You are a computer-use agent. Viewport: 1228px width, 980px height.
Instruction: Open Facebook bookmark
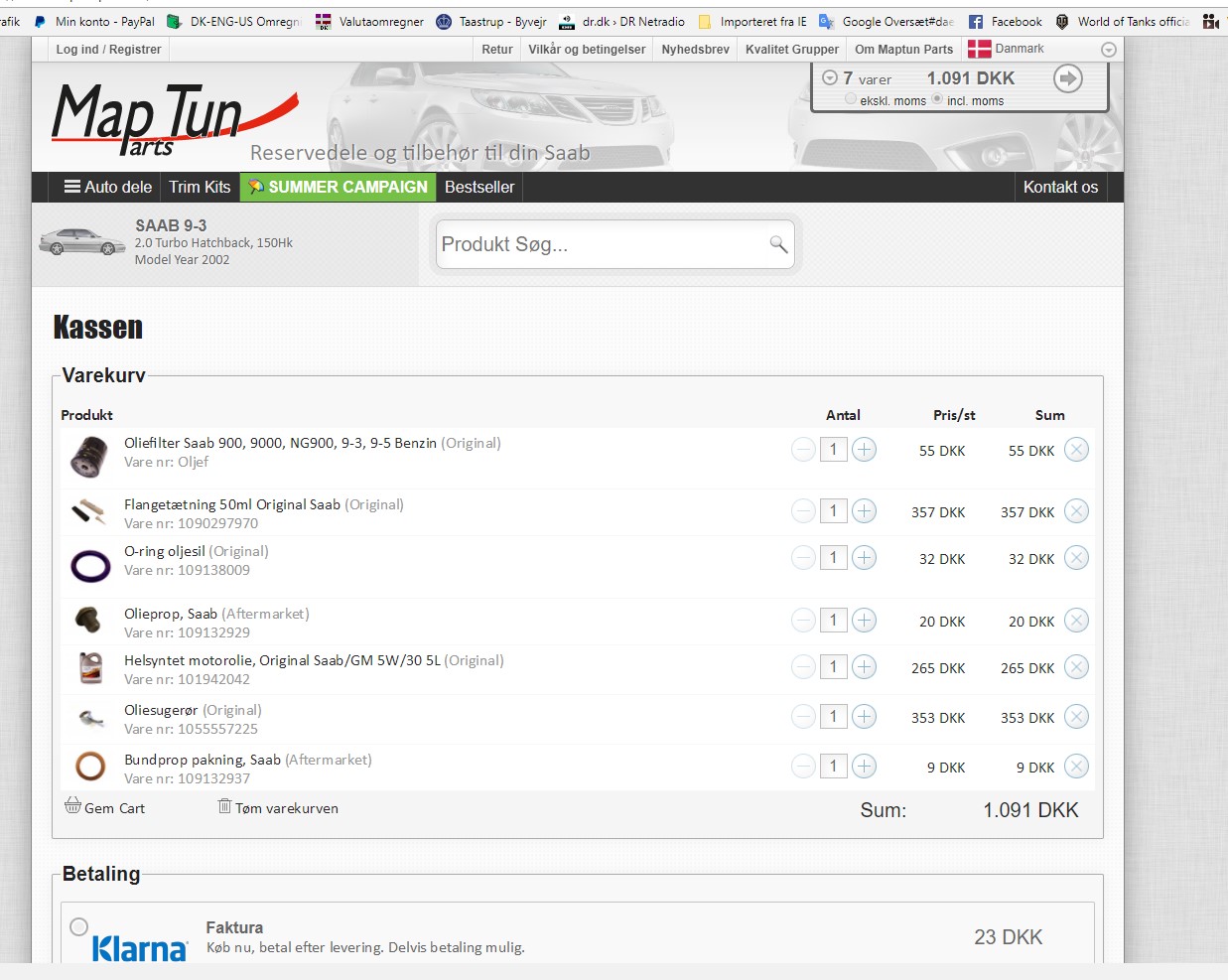point(1006,21)
